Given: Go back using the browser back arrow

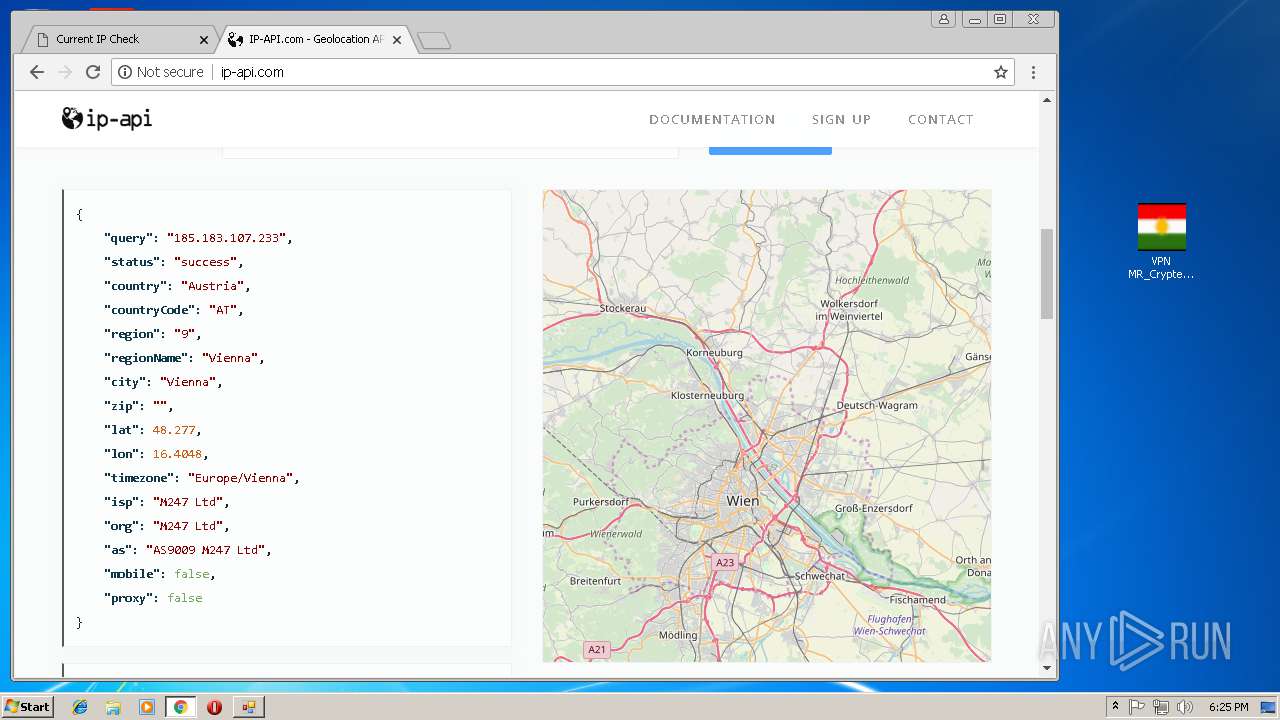Looking at the screenshot, I should point(37,72).
